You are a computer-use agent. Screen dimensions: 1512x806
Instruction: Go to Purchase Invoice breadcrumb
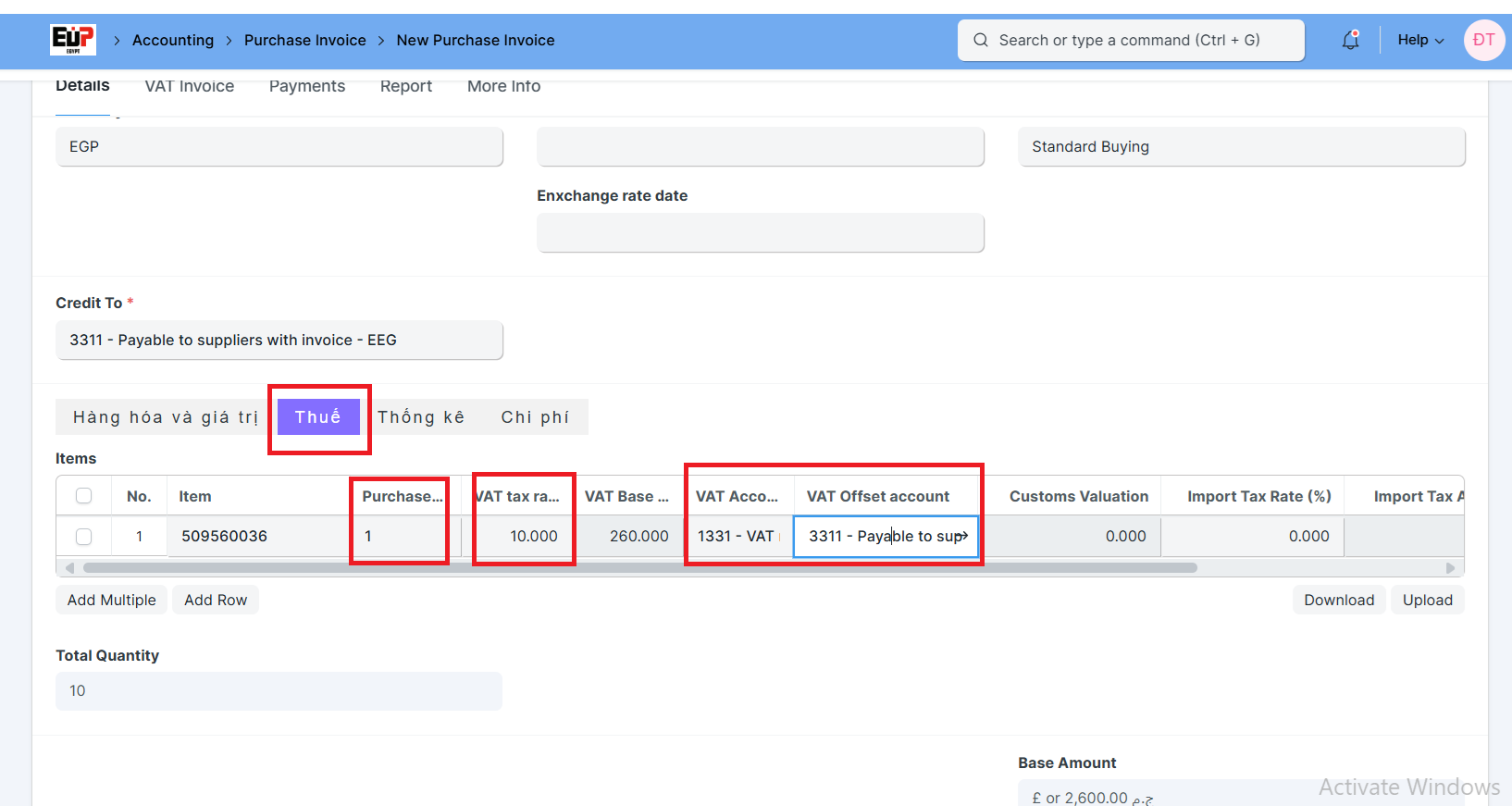tap(304, 40)
